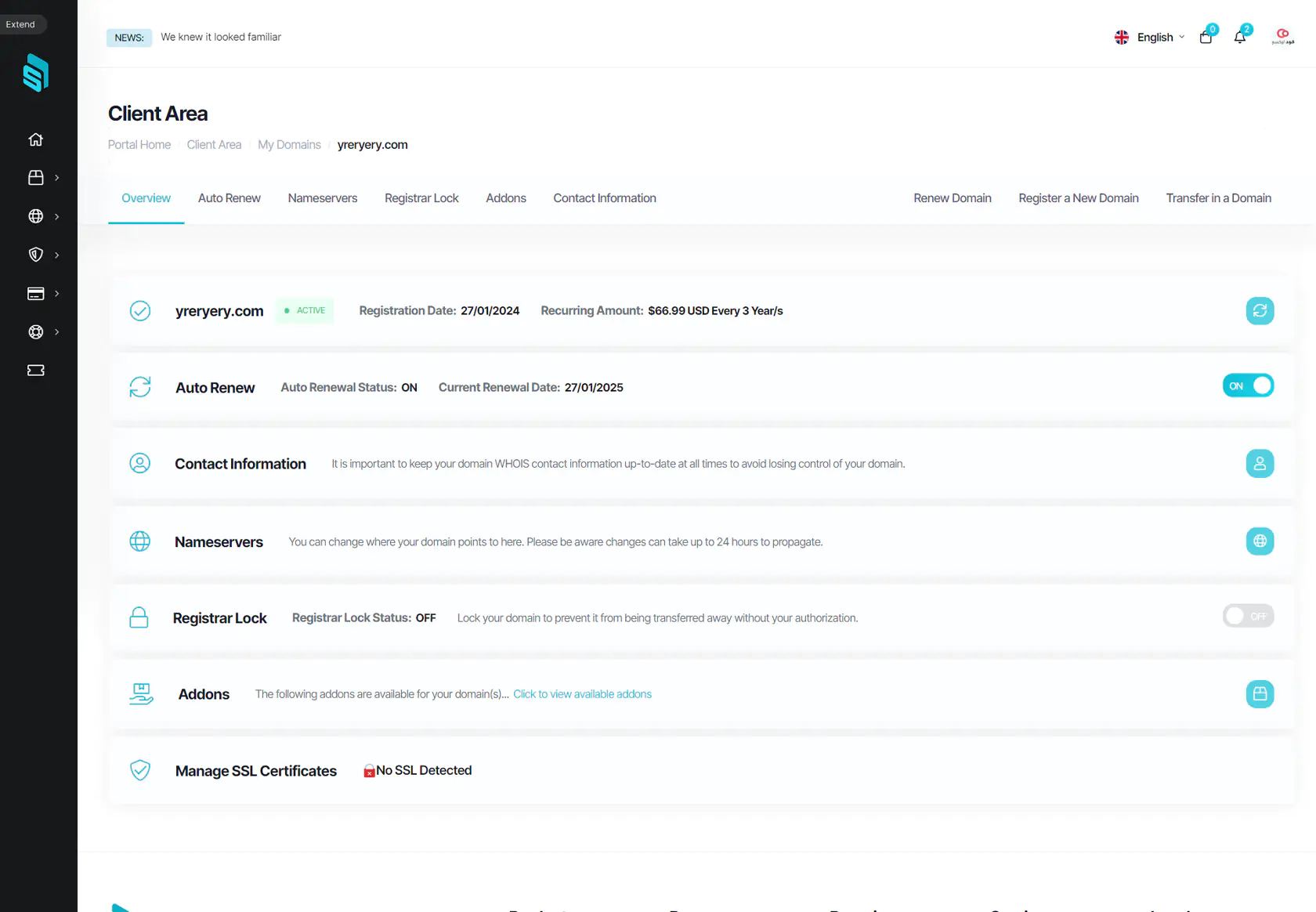The height and width of the screenshot is (912, 1316).
Task: Choose Transfer in a Domain
Action: [x=1219, y=198]
